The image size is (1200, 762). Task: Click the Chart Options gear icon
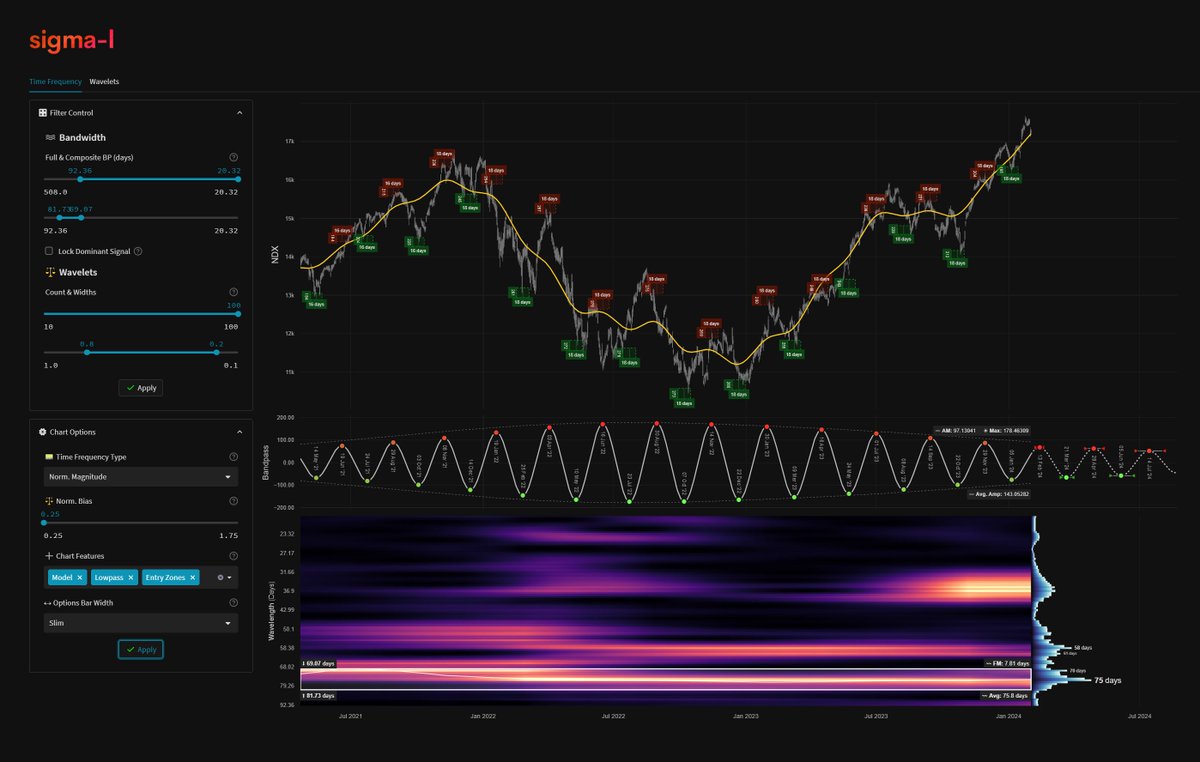click(43, 432)
